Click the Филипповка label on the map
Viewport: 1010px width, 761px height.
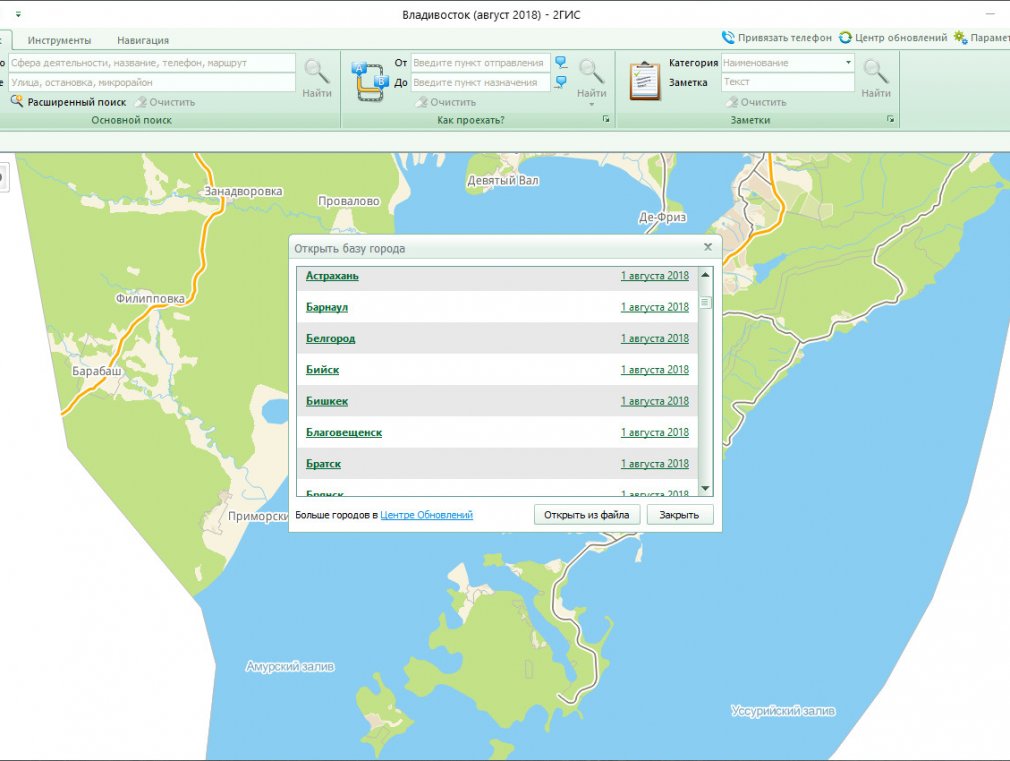(x=150, y=298)
